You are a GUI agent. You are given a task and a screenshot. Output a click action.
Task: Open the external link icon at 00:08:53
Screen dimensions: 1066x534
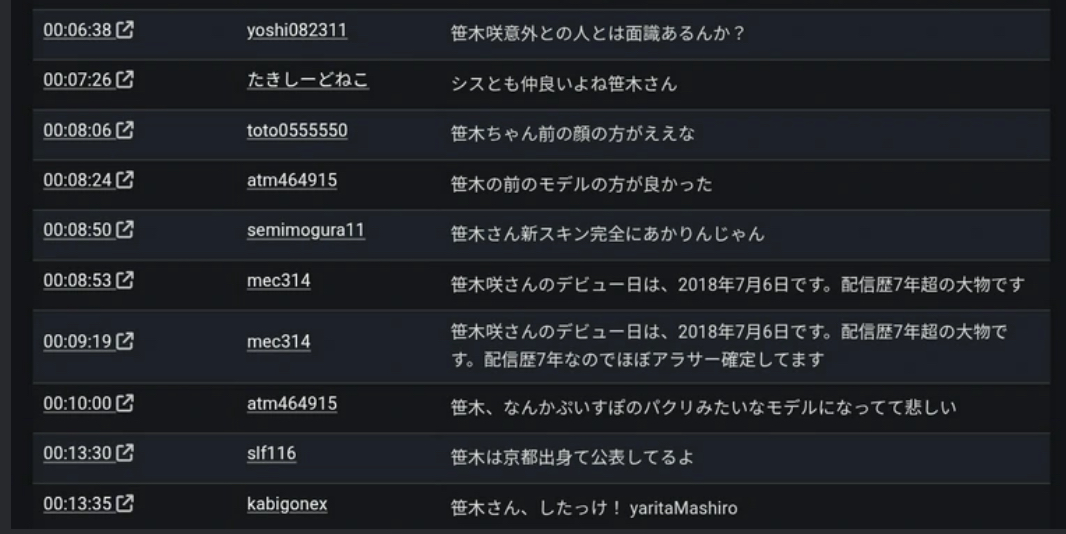pyautogui.click(x=125, y=281)
